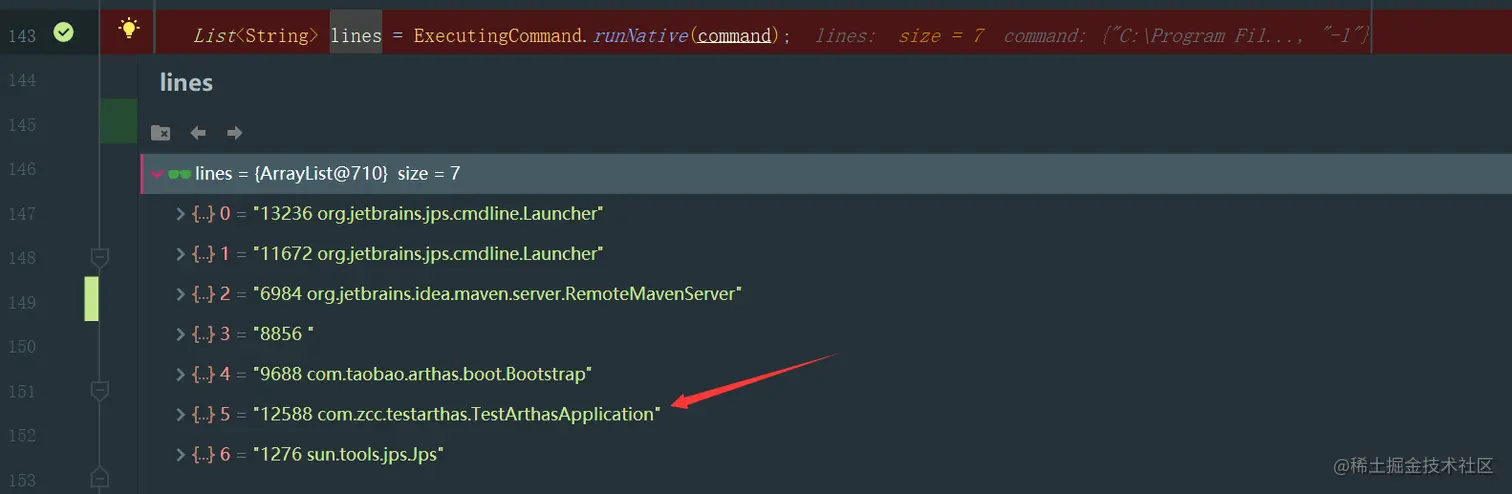This screenshot has width=1512, height=494.
Task: Select row "13236 org.jetbrains.jps.cmdline.Launcher"
Action: (x=826, y=214)
